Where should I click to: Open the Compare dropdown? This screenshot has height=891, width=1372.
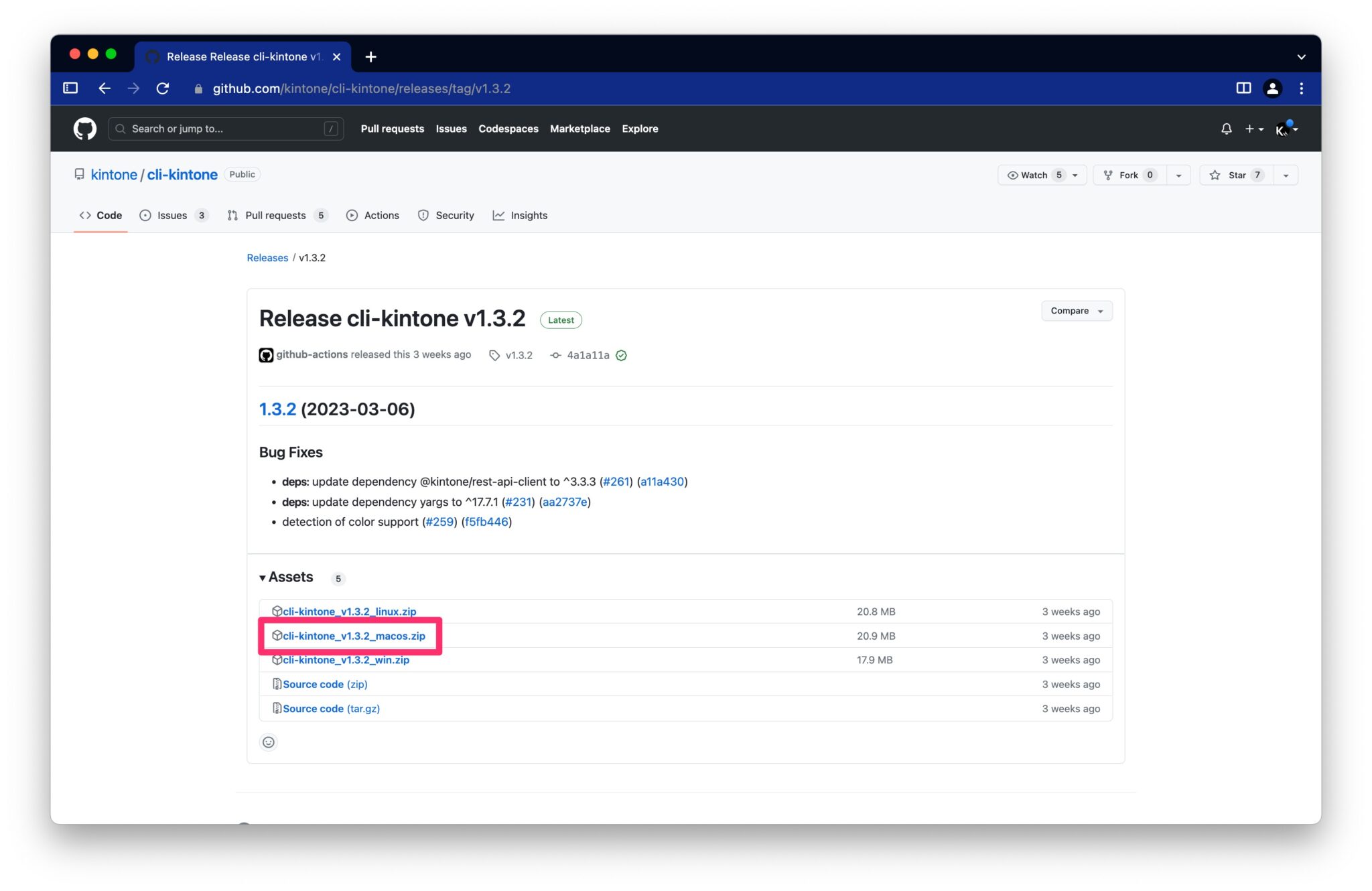pyautogui.click(x=1075, y=310)
